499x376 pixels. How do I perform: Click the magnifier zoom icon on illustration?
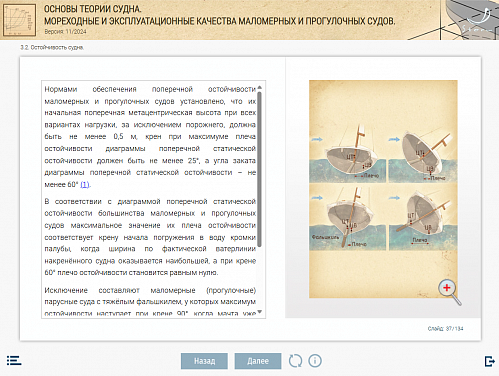pos(450,292)
